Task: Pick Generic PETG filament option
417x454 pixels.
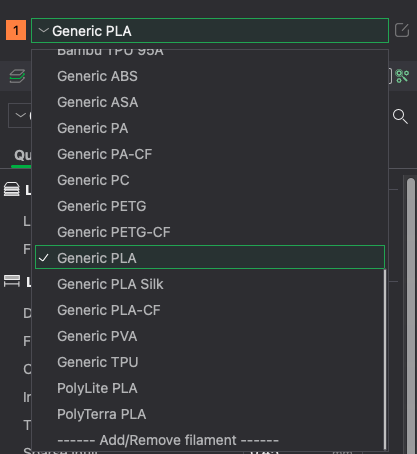Action: point(210,206)
